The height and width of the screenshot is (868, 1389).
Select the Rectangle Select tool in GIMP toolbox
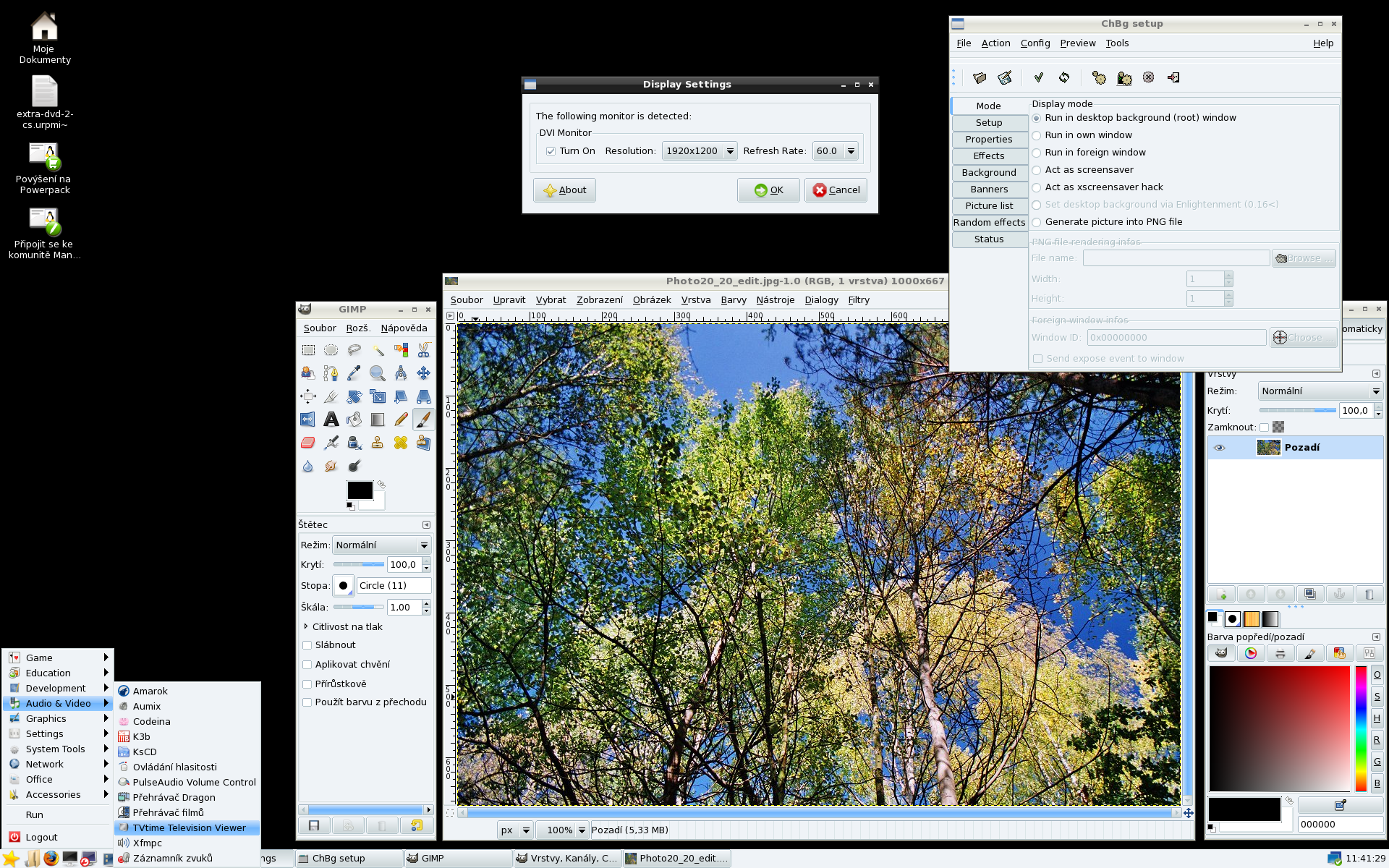[308, 350]
